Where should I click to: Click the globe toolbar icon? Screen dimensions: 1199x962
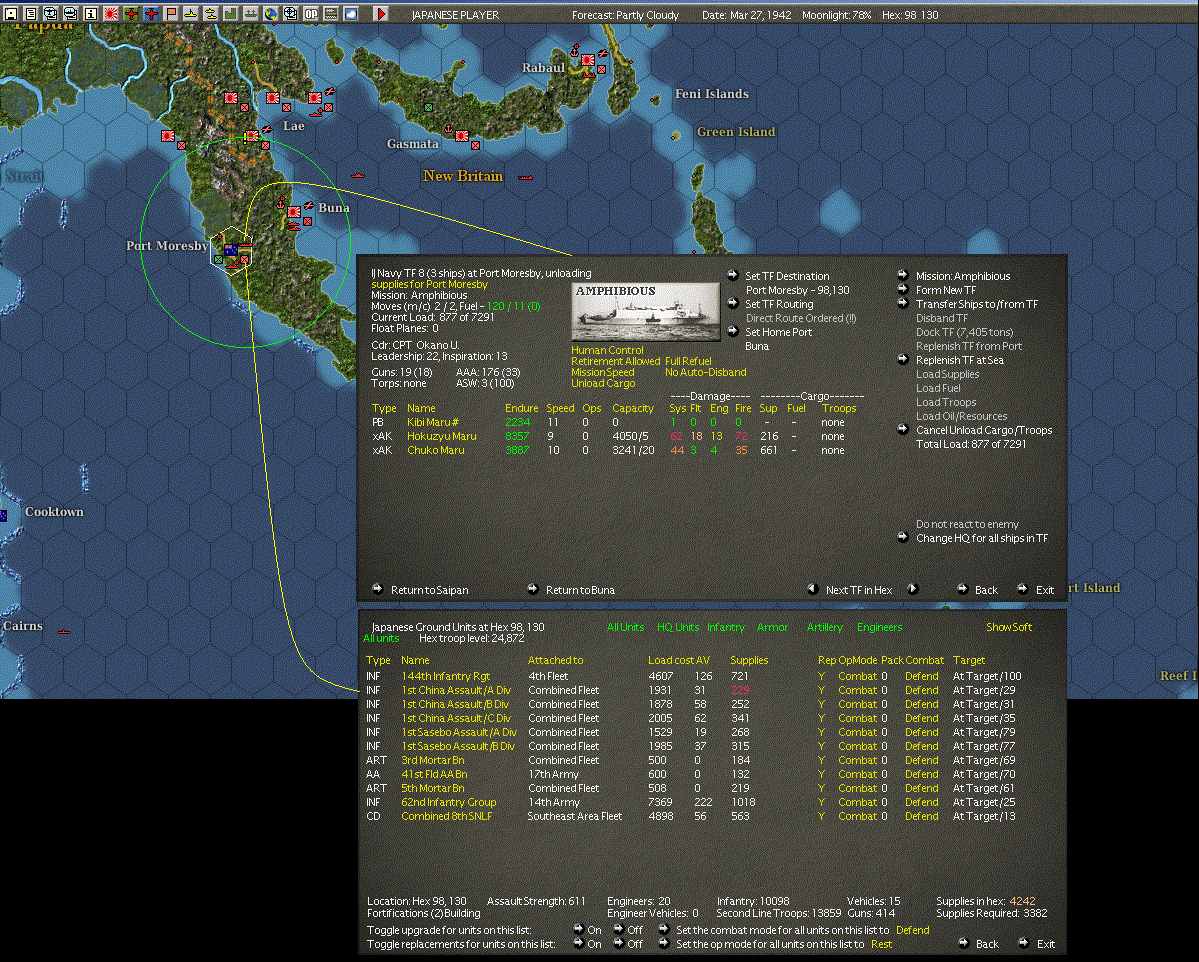coord(271,14)
